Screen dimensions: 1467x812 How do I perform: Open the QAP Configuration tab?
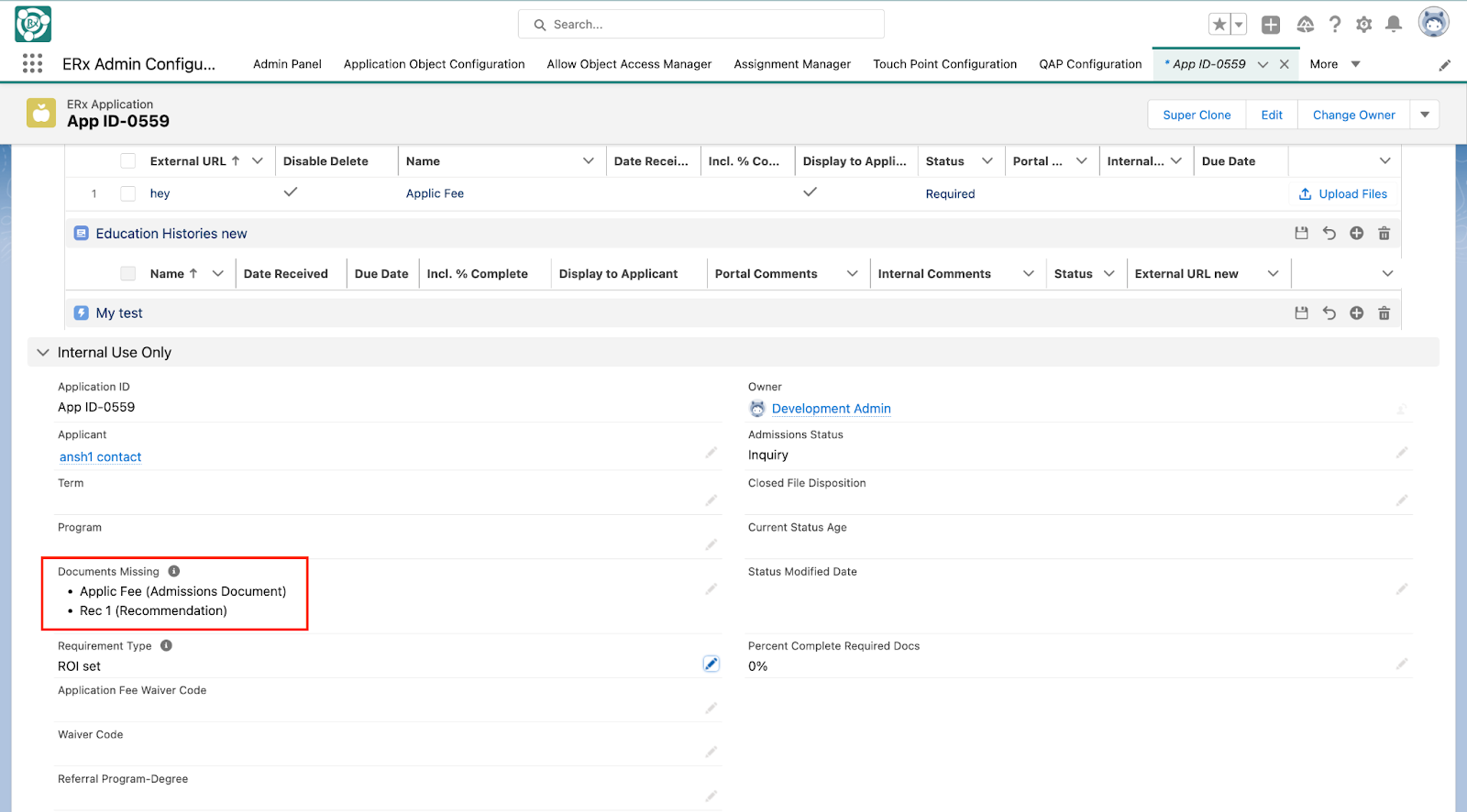tap(1090, 64)
